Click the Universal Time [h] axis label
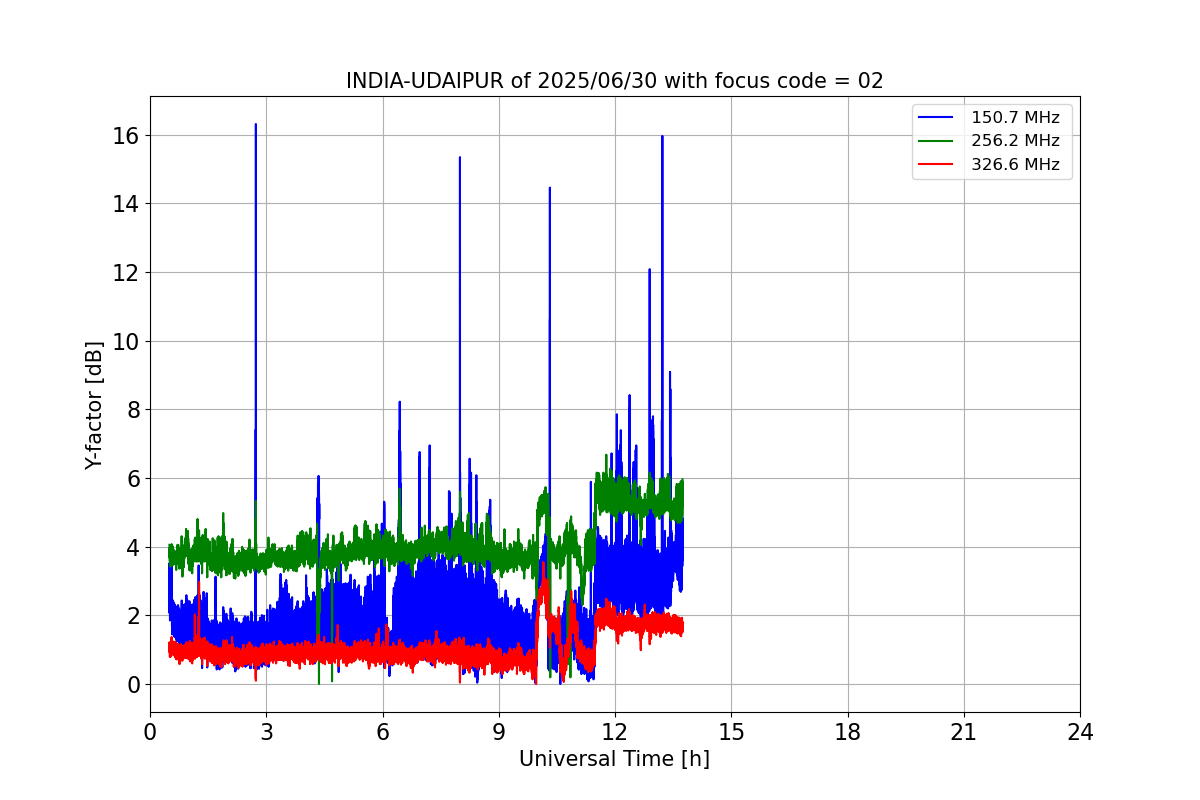1200x800 pixels. tap(614, 759)
